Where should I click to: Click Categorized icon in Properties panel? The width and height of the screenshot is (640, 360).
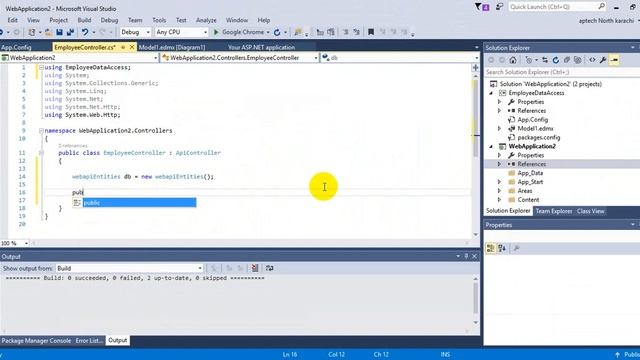point(491,248)
